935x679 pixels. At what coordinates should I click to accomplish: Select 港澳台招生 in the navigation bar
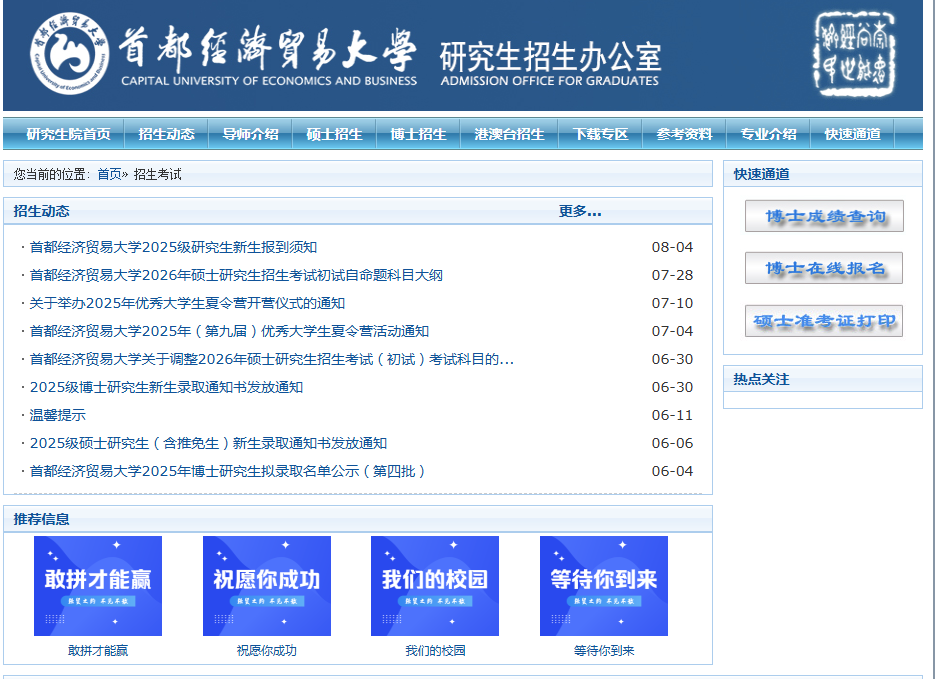509,134
